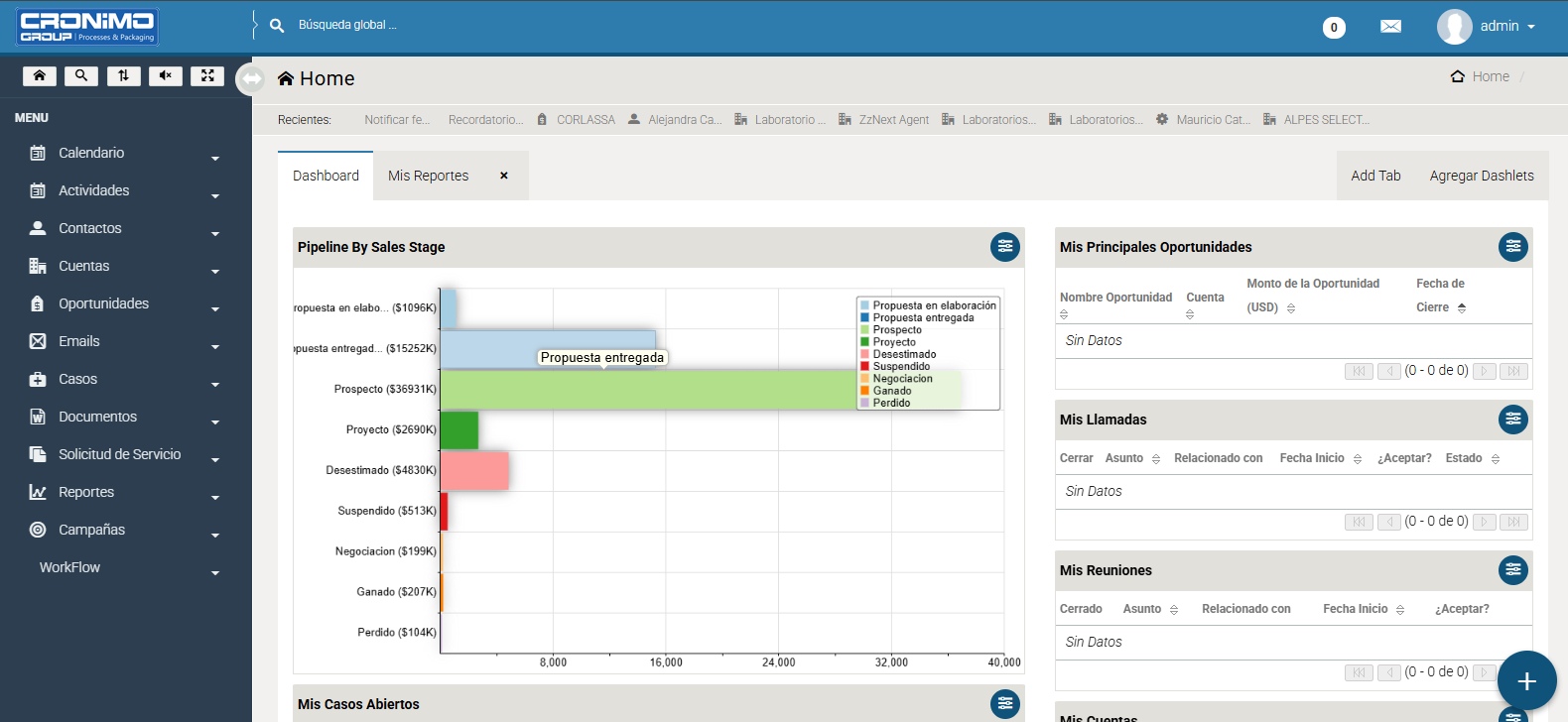This screenshot has height=722, width=1568.
Task: Open the mail envelope icon in header
Action: pyautogui.click(x=1390, y=27)
